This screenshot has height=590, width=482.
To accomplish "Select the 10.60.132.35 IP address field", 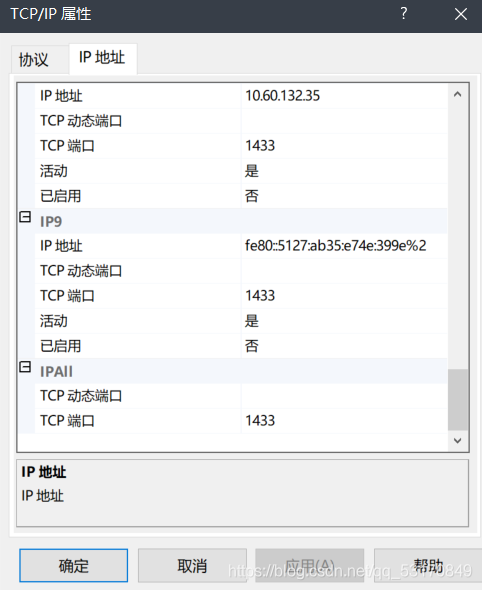I will (x=344, y=96).
